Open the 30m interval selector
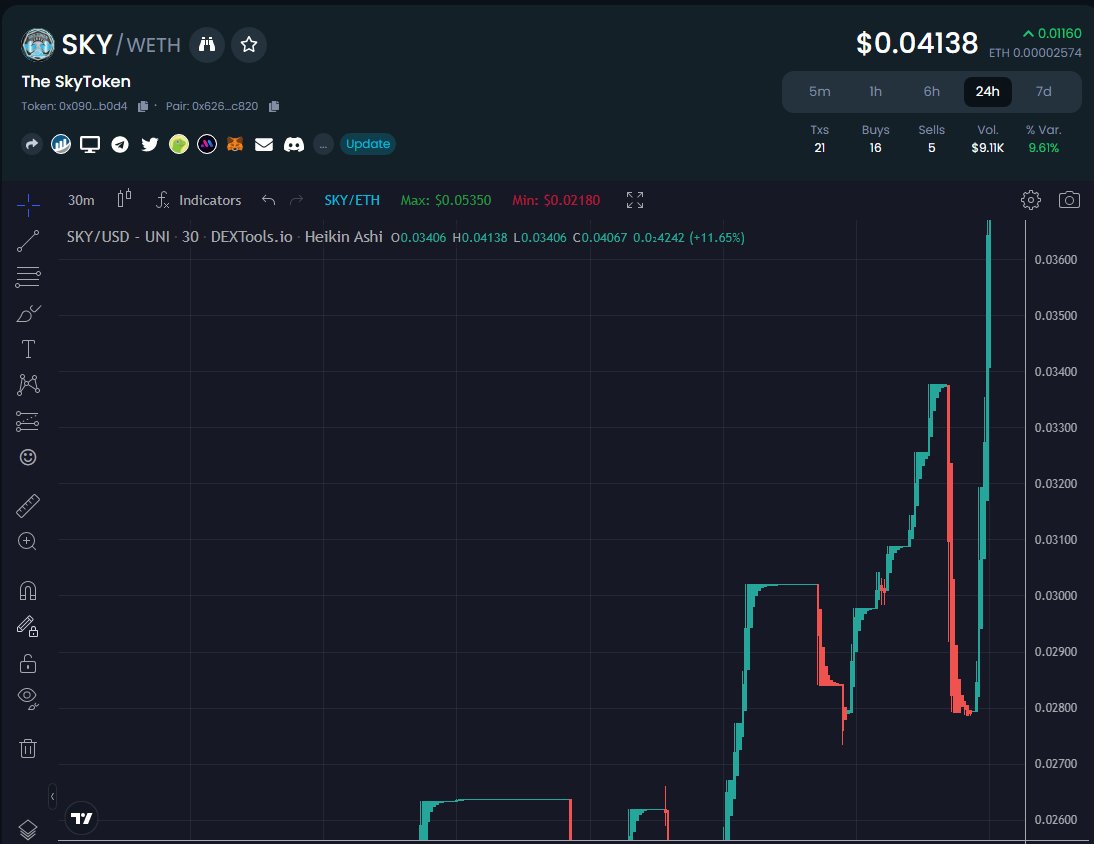This screenshot has width=1094, height=844. 80,200
